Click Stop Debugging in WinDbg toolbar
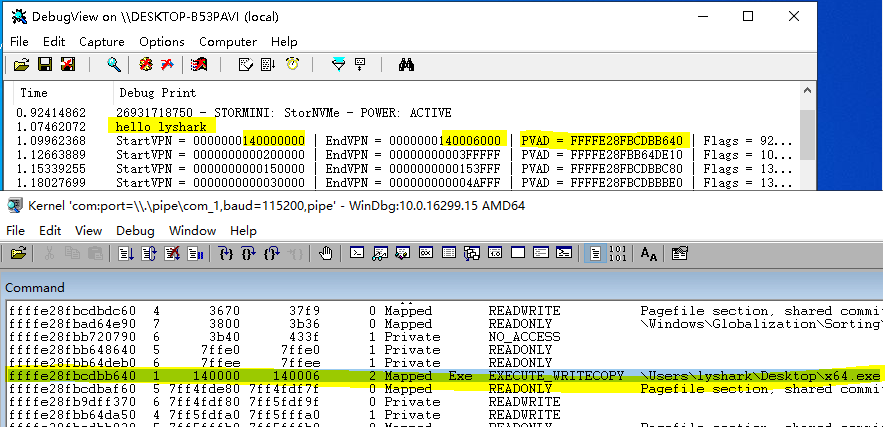 [171, 253]
